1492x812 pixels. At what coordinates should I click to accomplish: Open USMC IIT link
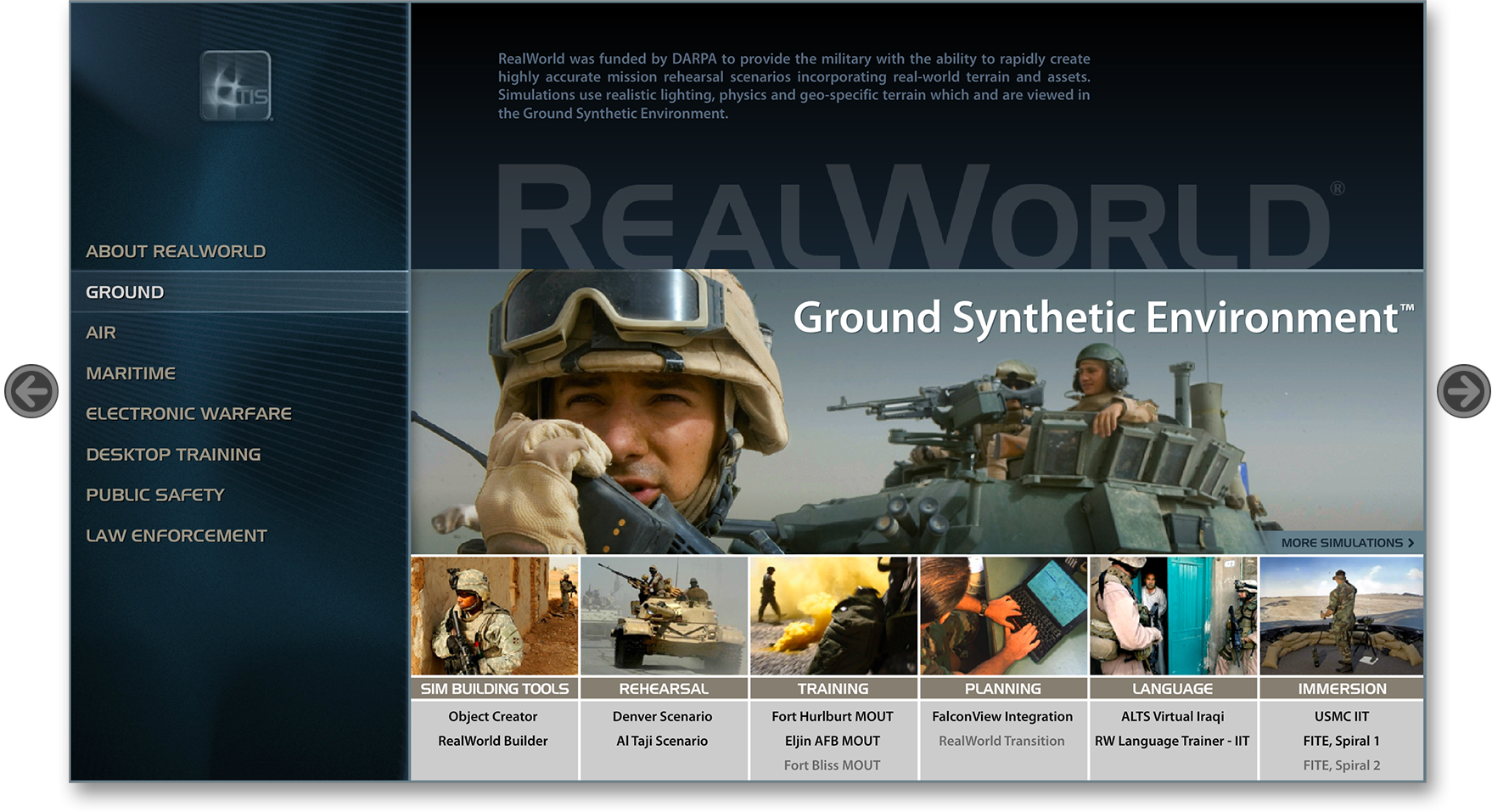click(x=1342, y=717)
